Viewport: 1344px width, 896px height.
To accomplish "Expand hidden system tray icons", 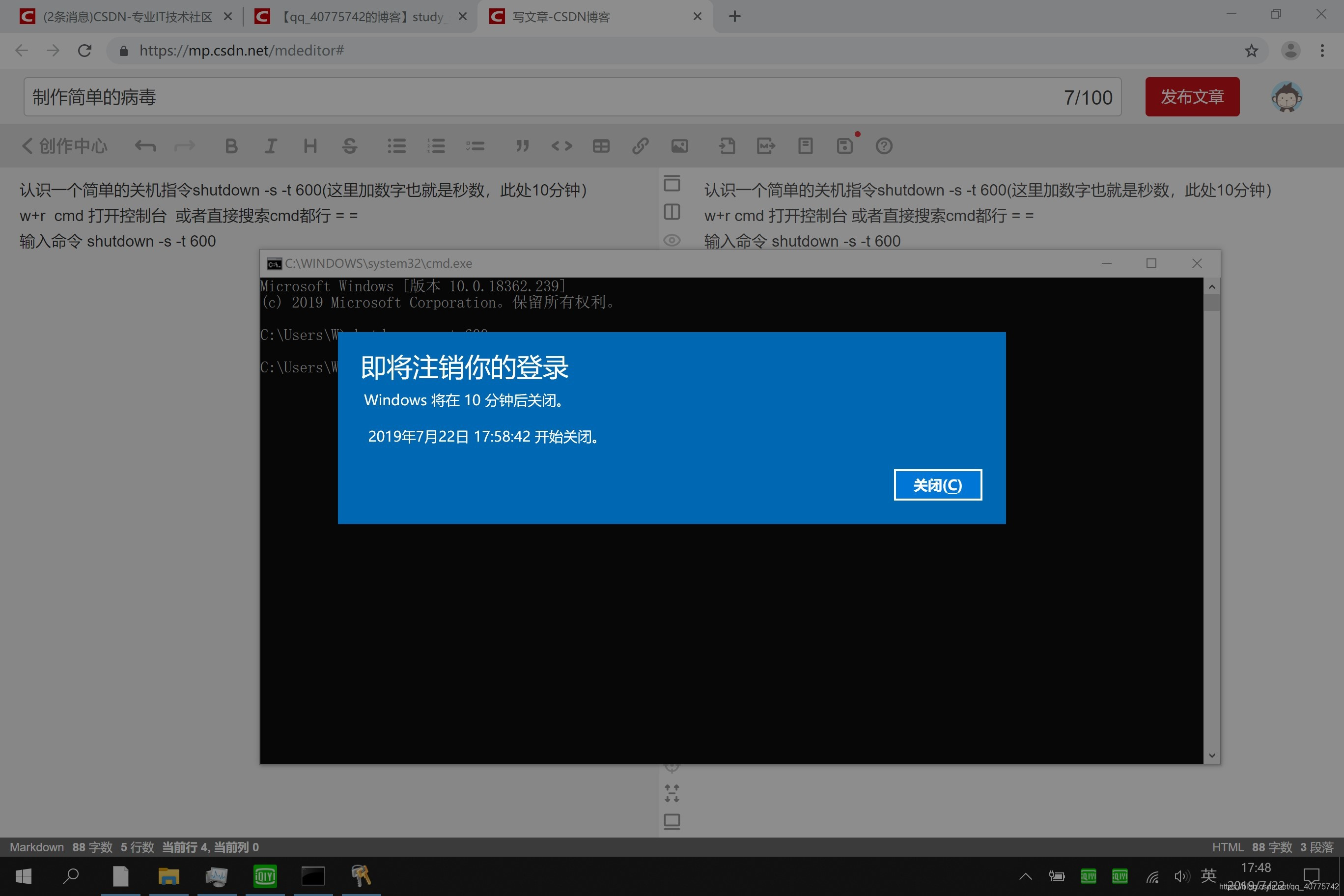I will tap(1026, 876).
